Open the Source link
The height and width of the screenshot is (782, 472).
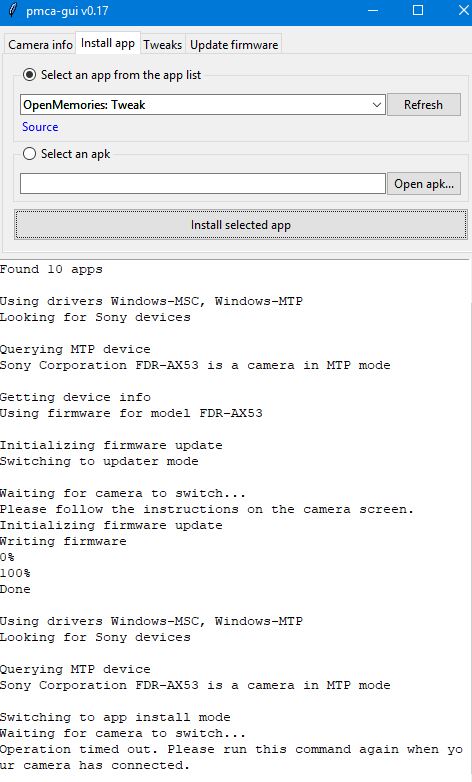point(40,127)
